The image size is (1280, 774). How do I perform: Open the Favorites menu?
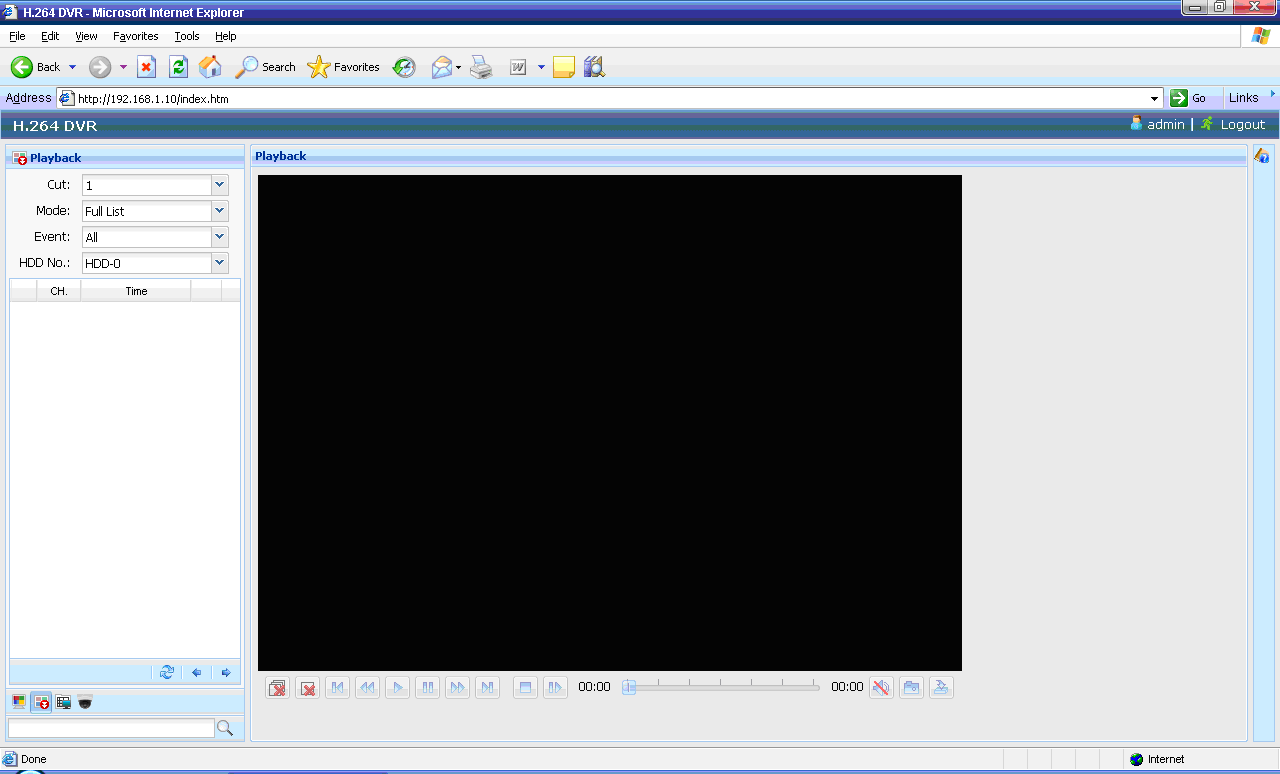[x=135, y=36]
